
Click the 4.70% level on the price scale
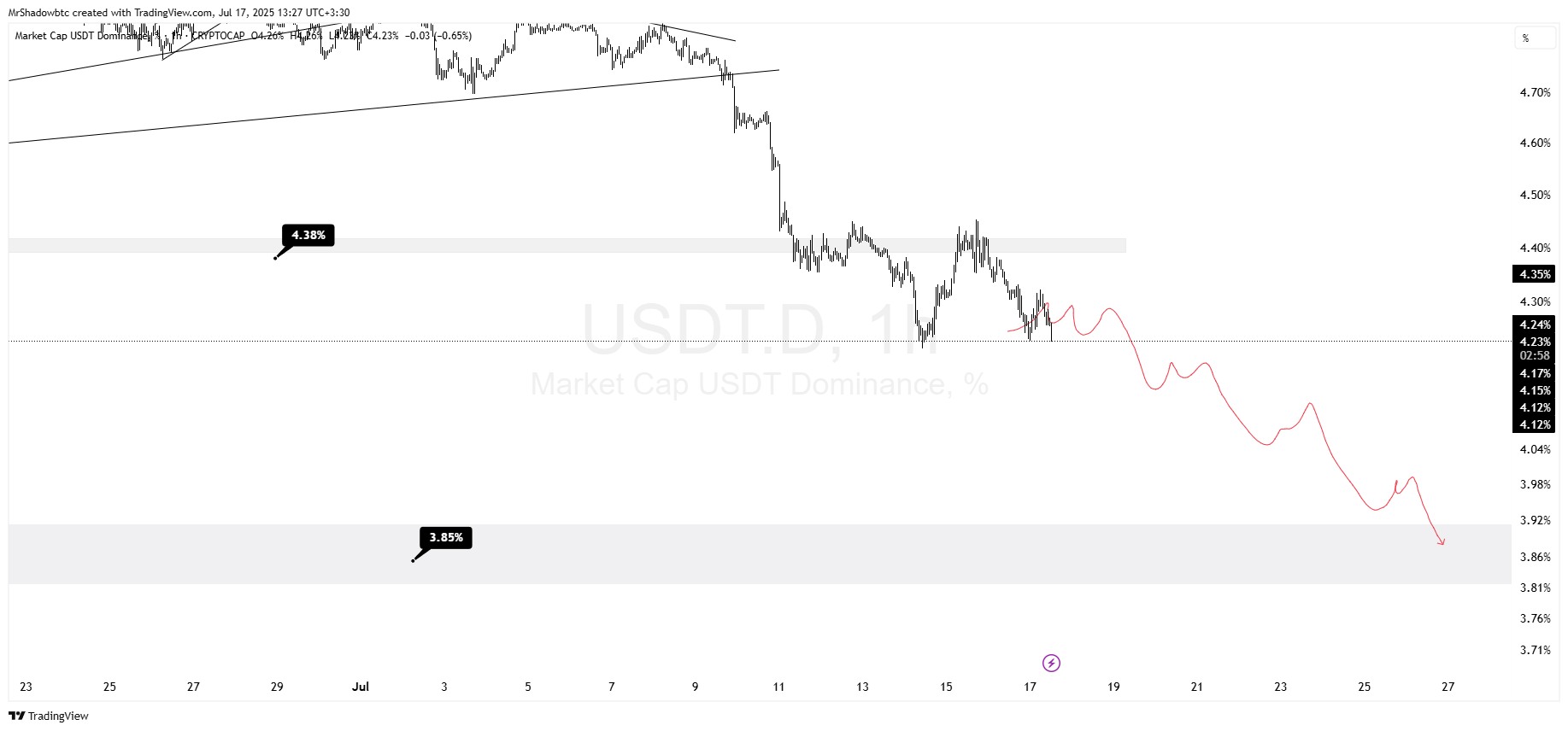(x=1535, y=92)
